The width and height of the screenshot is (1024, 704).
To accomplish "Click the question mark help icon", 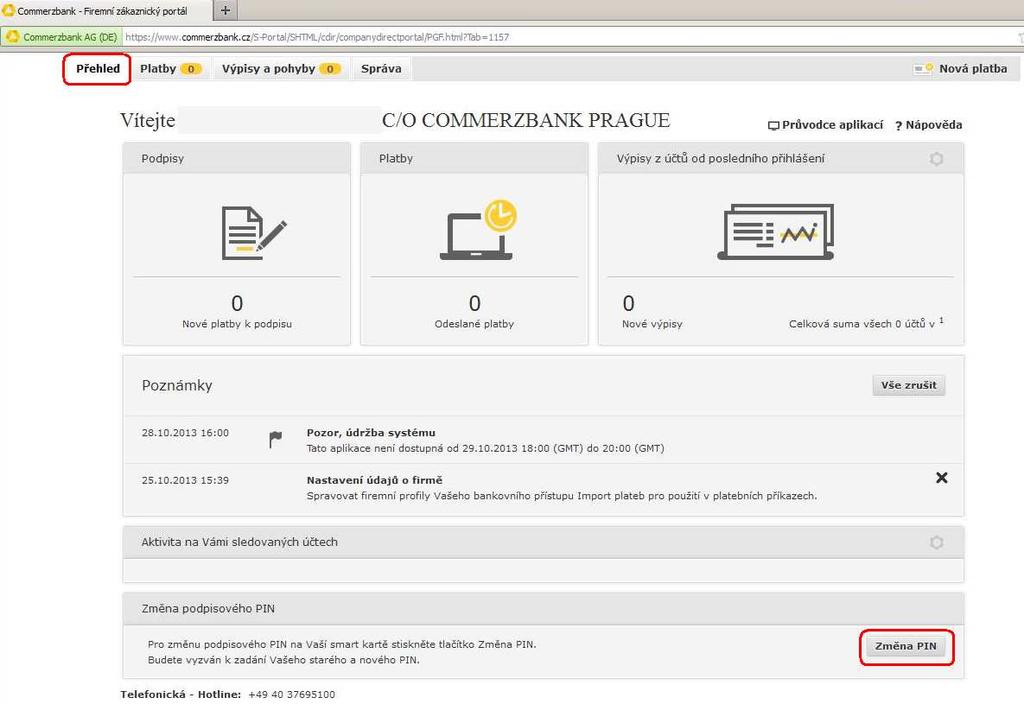I will click(899, 125).
